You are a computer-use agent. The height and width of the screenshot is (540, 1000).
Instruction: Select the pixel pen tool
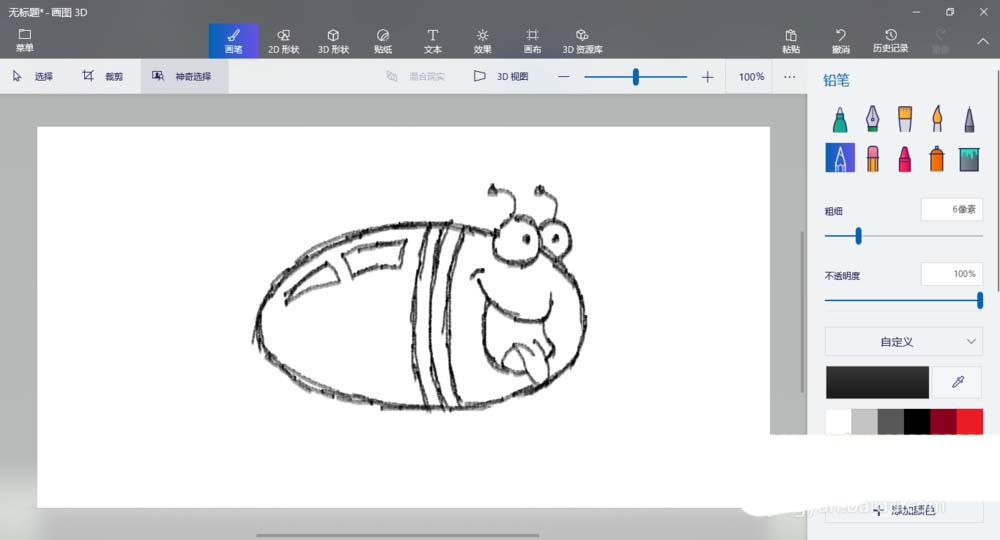[x=969, y=119]
